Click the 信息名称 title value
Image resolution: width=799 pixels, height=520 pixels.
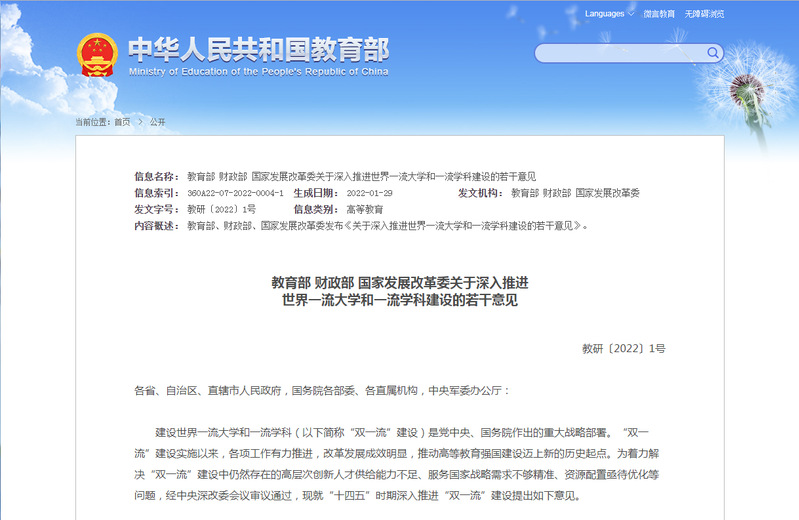click(368, 176)
